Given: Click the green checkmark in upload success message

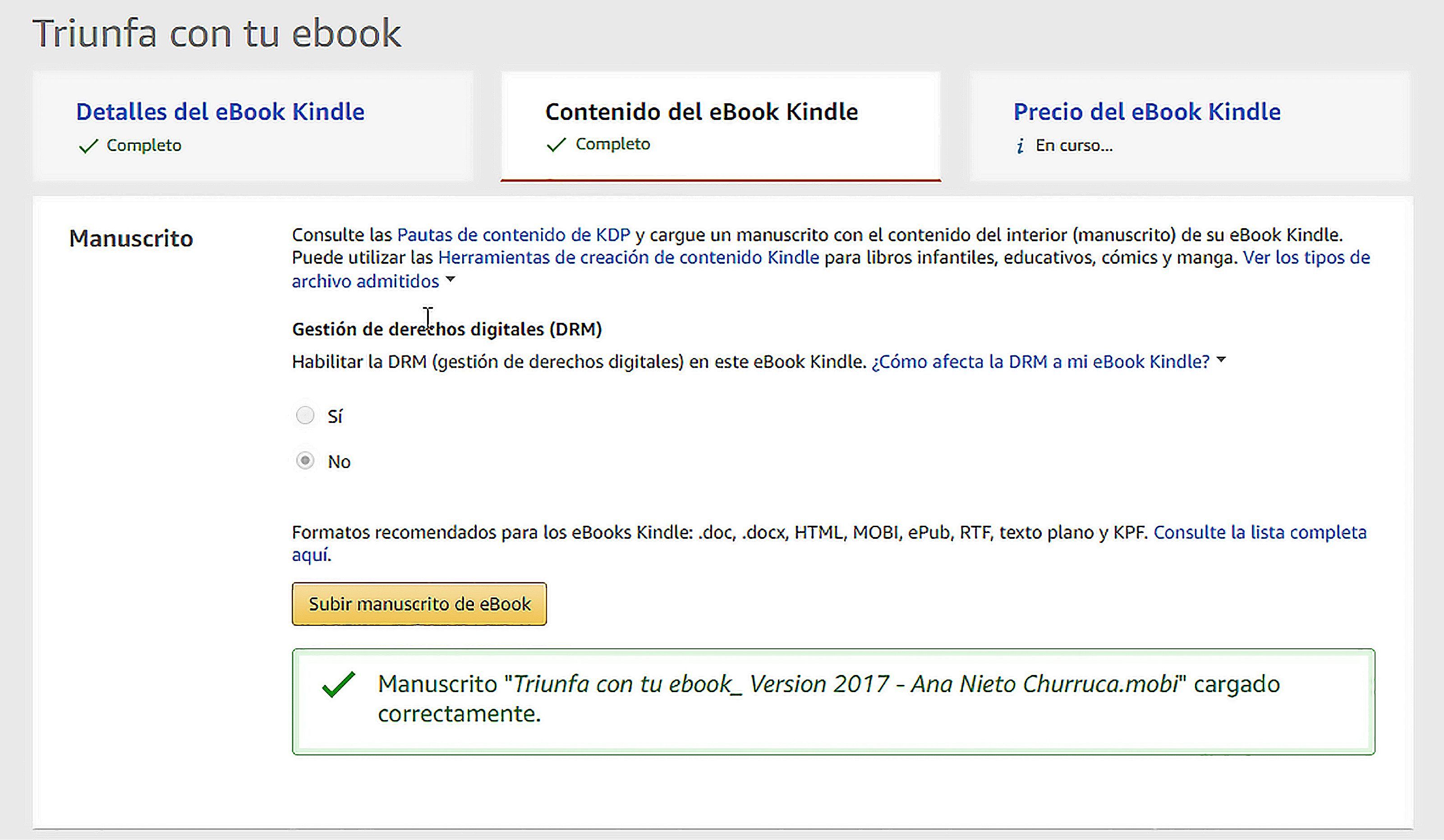Looking at the screenshot, I should click(338, 684).
